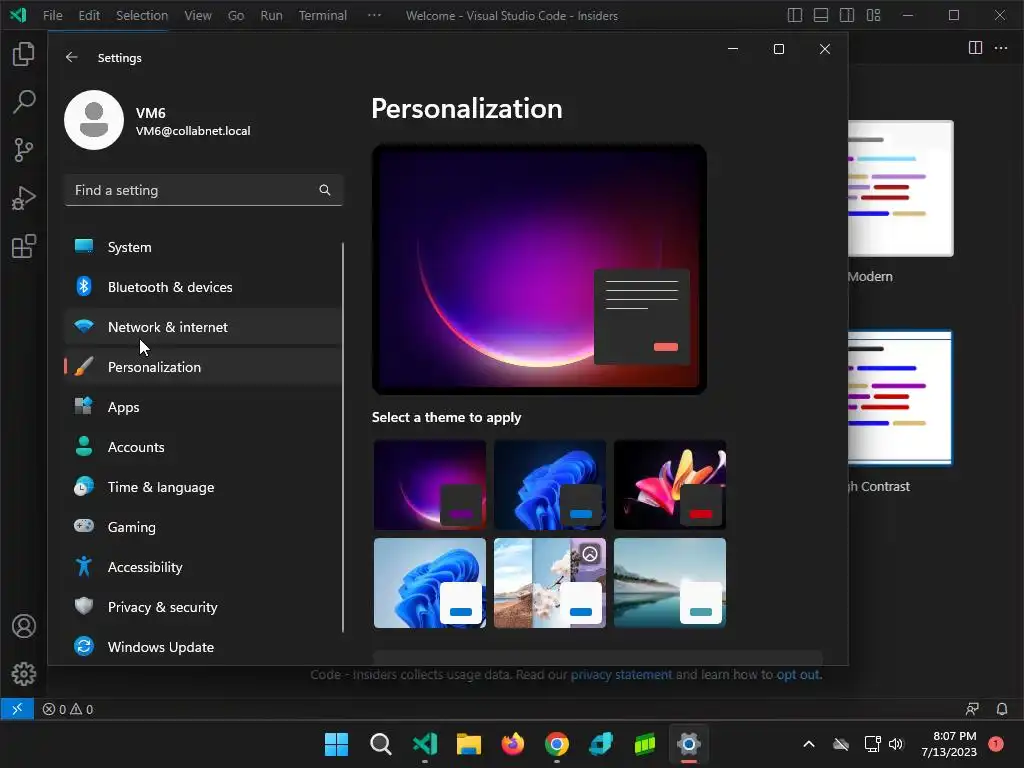This screenshot has width=1024, height=768.
Task: Apply Windows spotlight landscape theme
Action: coord(550,583)
